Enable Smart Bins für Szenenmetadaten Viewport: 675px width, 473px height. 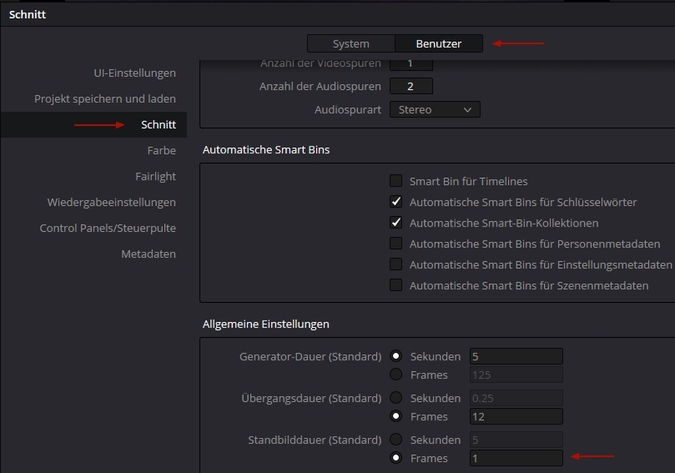396,286
